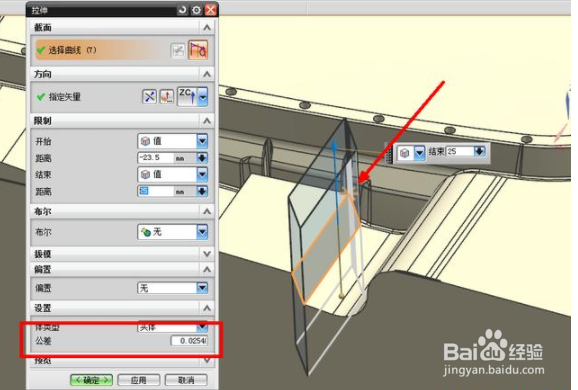Screen dimensions: 578x390
Task: Expand the 拔模 section
Action: 207,254
